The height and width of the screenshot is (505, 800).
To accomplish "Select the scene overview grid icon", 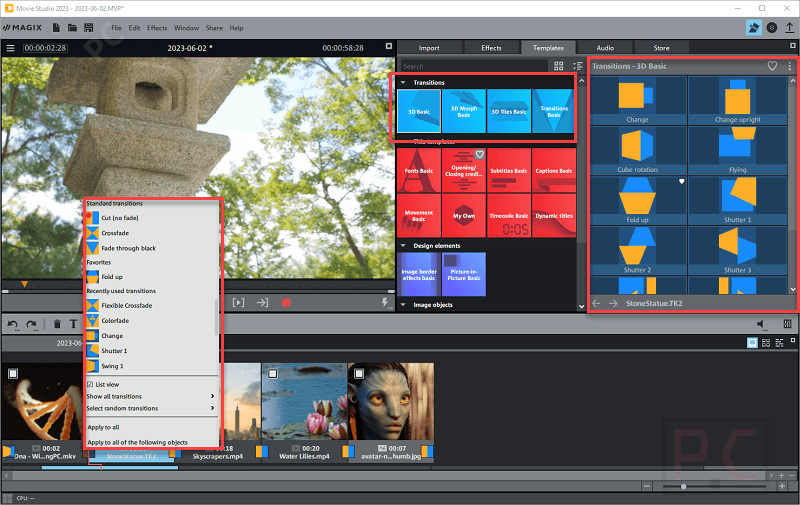I will click(x=766, y=343).
